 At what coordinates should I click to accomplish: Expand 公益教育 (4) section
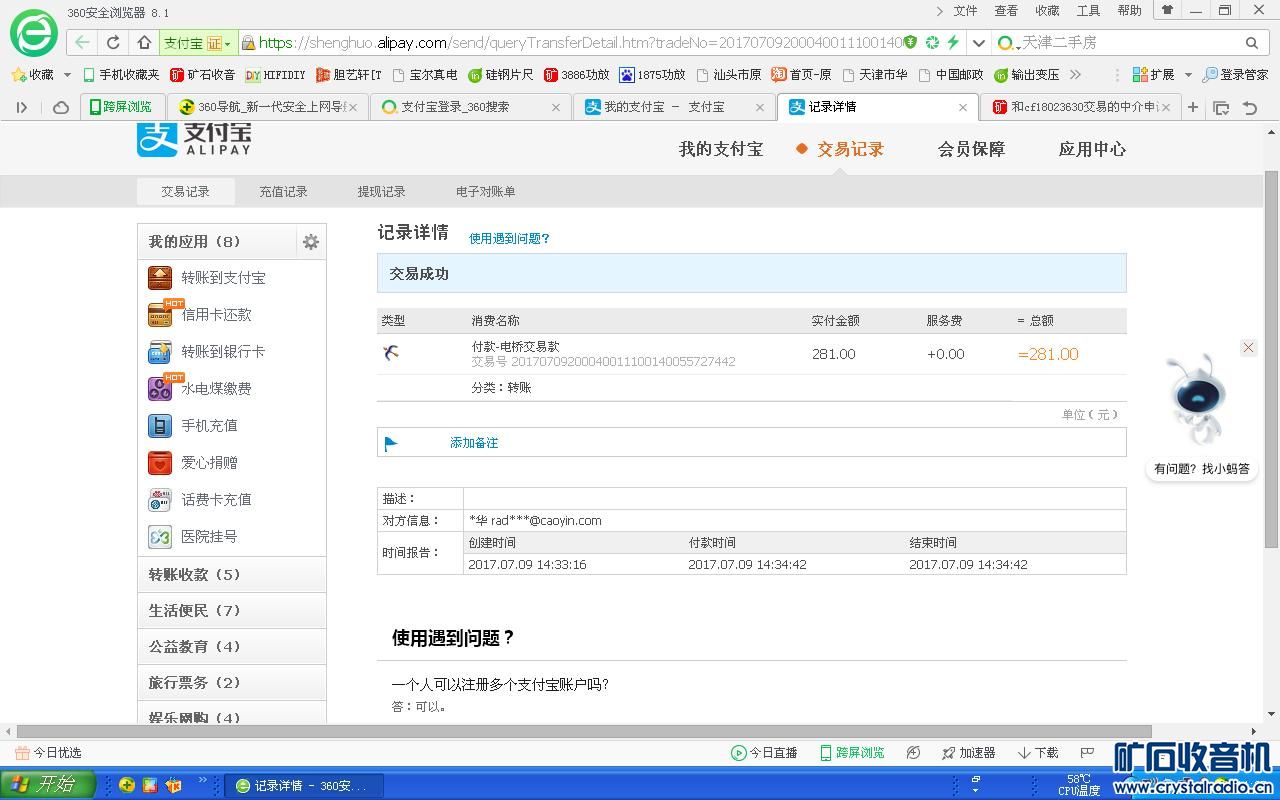click(232, 646)
